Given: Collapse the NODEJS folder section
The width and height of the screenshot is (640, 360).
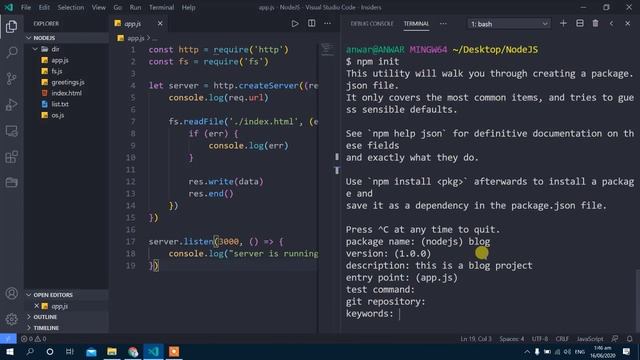Looking at the screenshot, I should [x=67, y=38].
